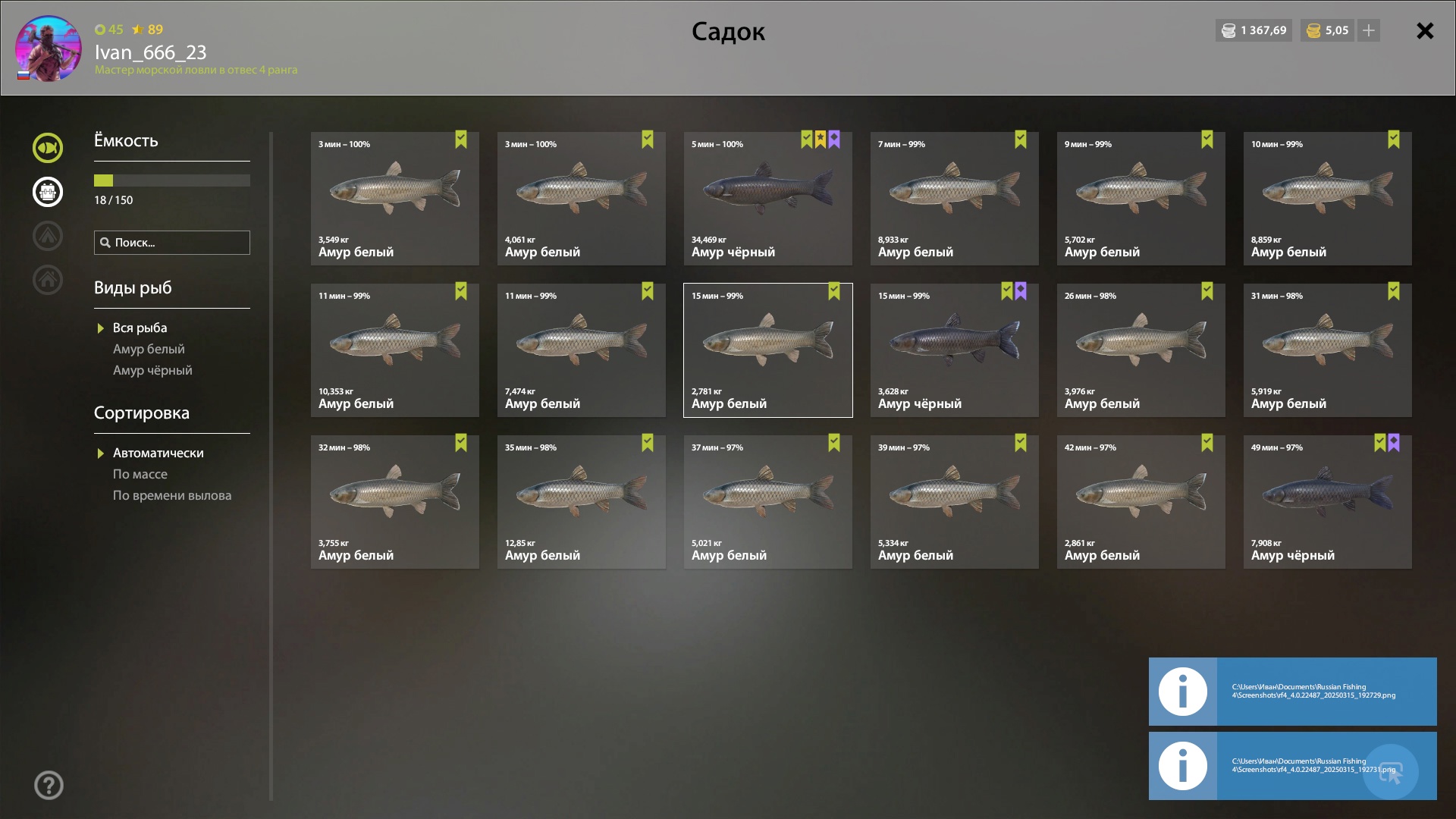Open the home storage sidebar icon
The width and height of the screenshot is (1456, 819).
tap(48, 280)
